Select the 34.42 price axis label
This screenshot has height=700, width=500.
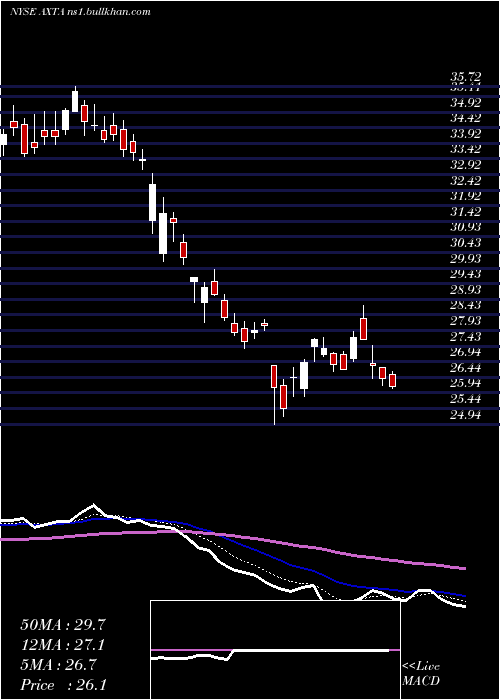click(x=465, y=118)
